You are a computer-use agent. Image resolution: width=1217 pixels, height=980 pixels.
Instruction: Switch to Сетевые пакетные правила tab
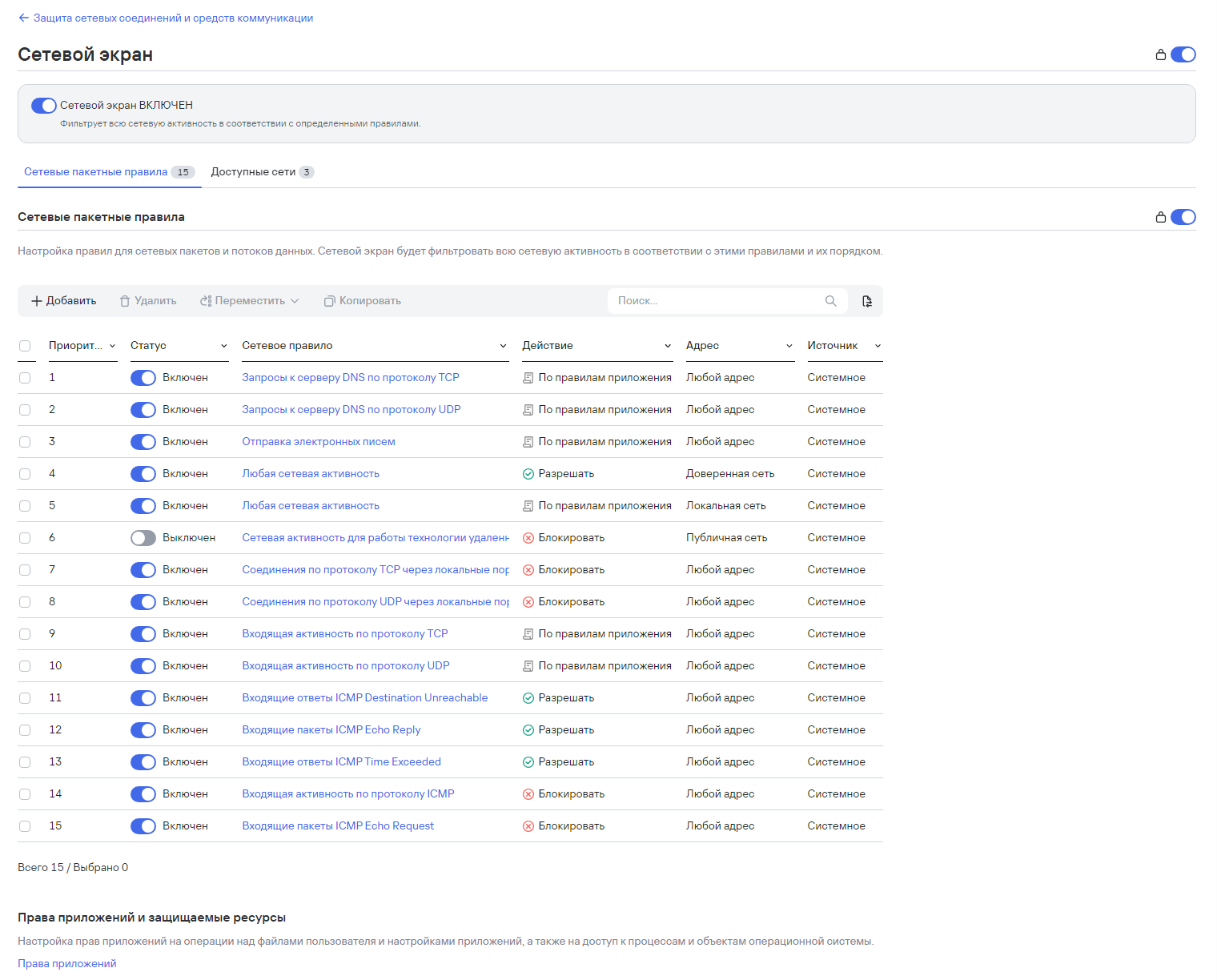pos(109,172)
